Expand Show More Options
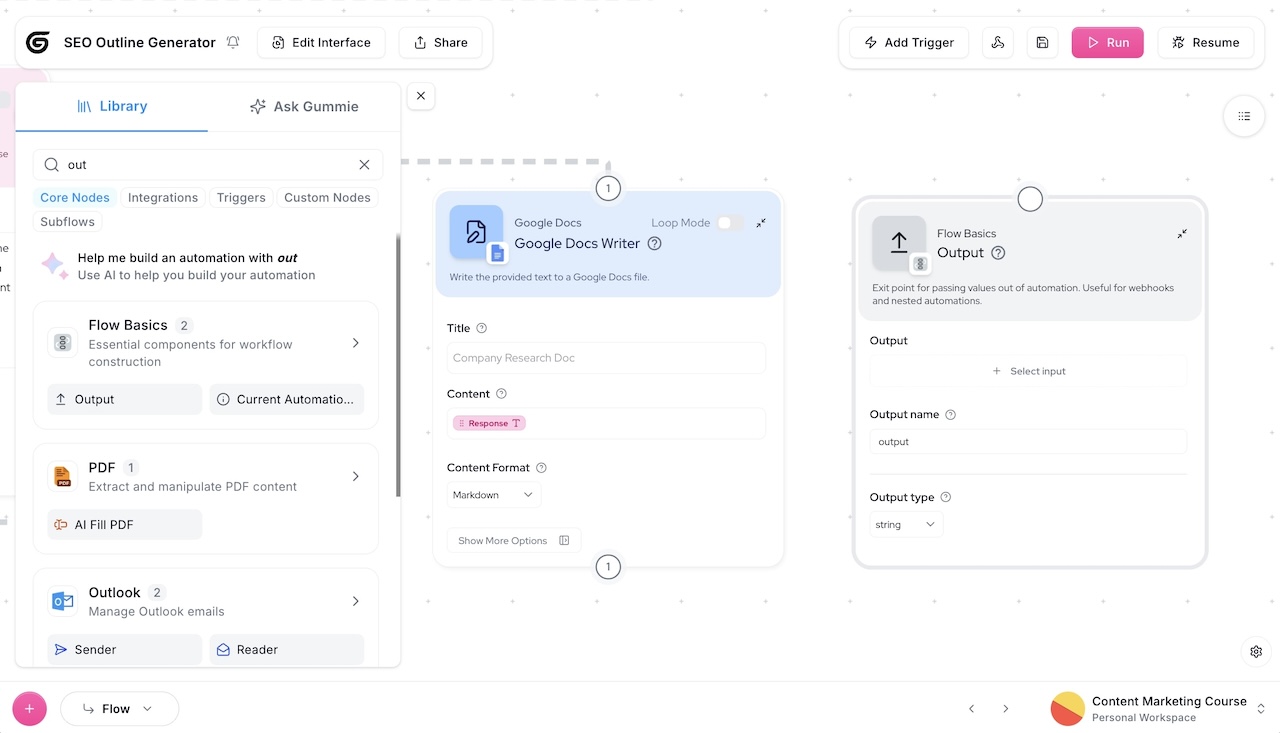The height and width of the screenshot is (733, 1280). click(514, 541)
